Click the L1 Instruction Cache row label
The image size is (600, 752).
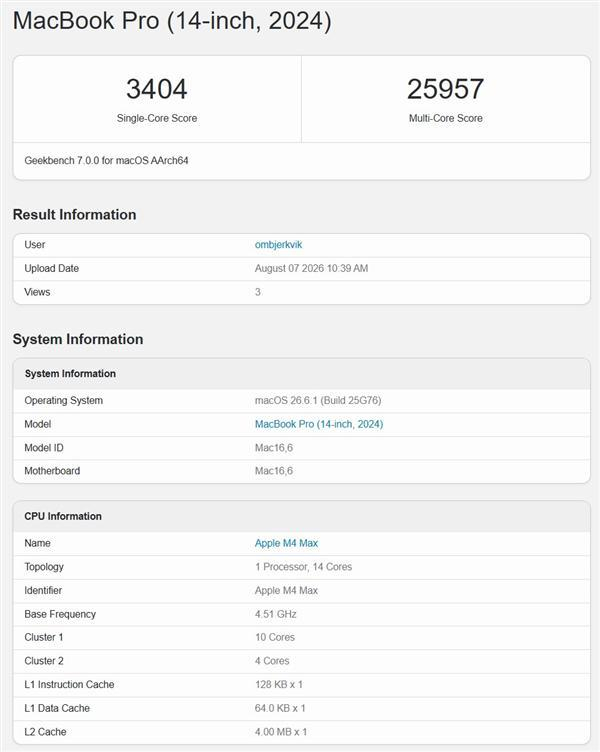69,684
